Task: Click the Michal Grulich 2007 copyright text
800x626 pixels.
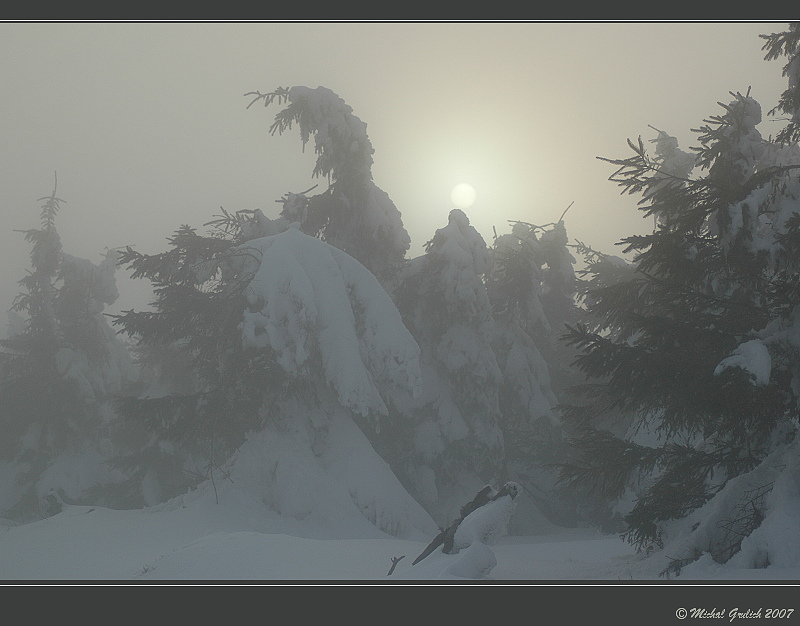Action: coord(741,613)
